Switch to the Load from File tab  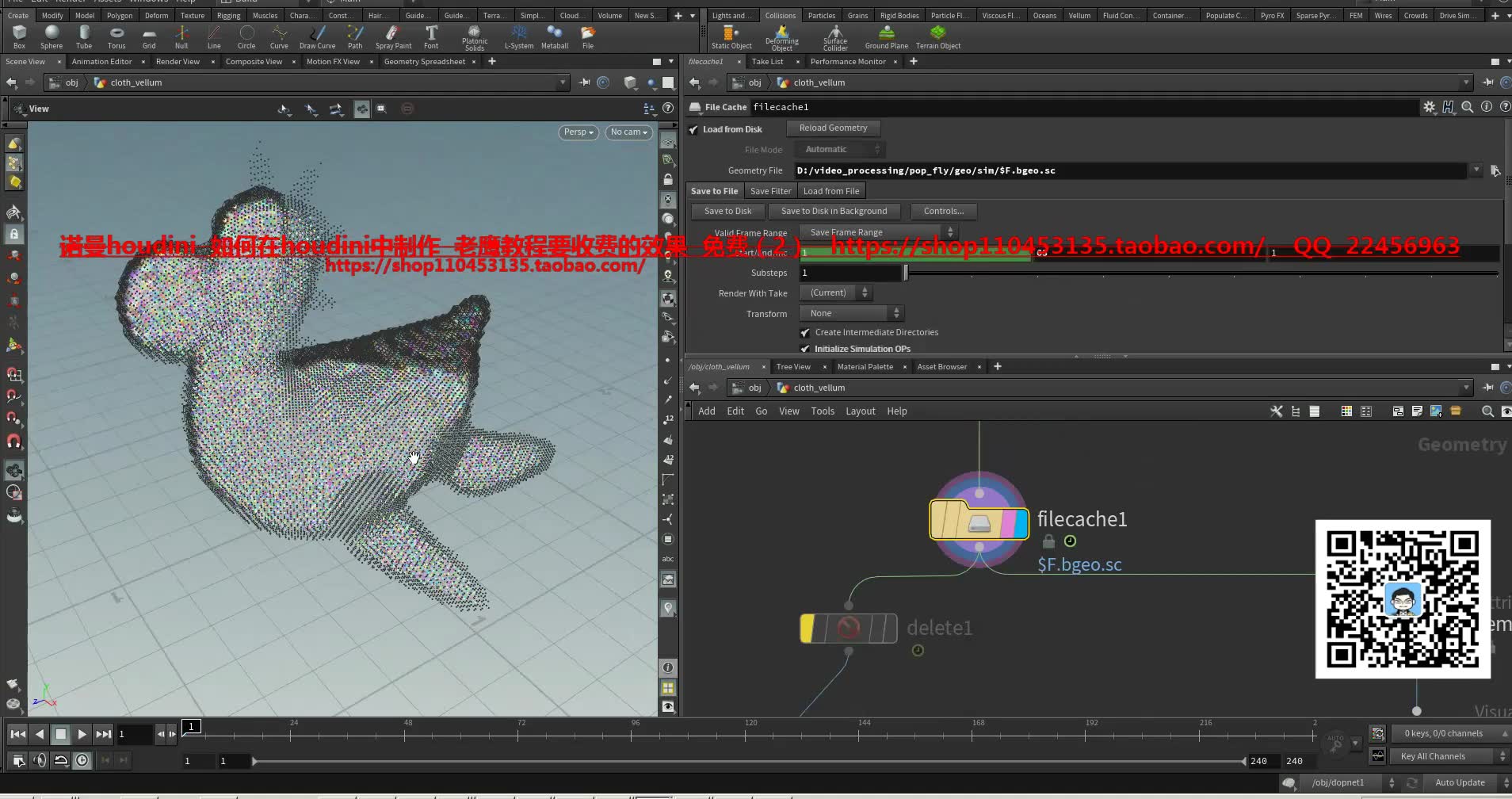point(831,191)
